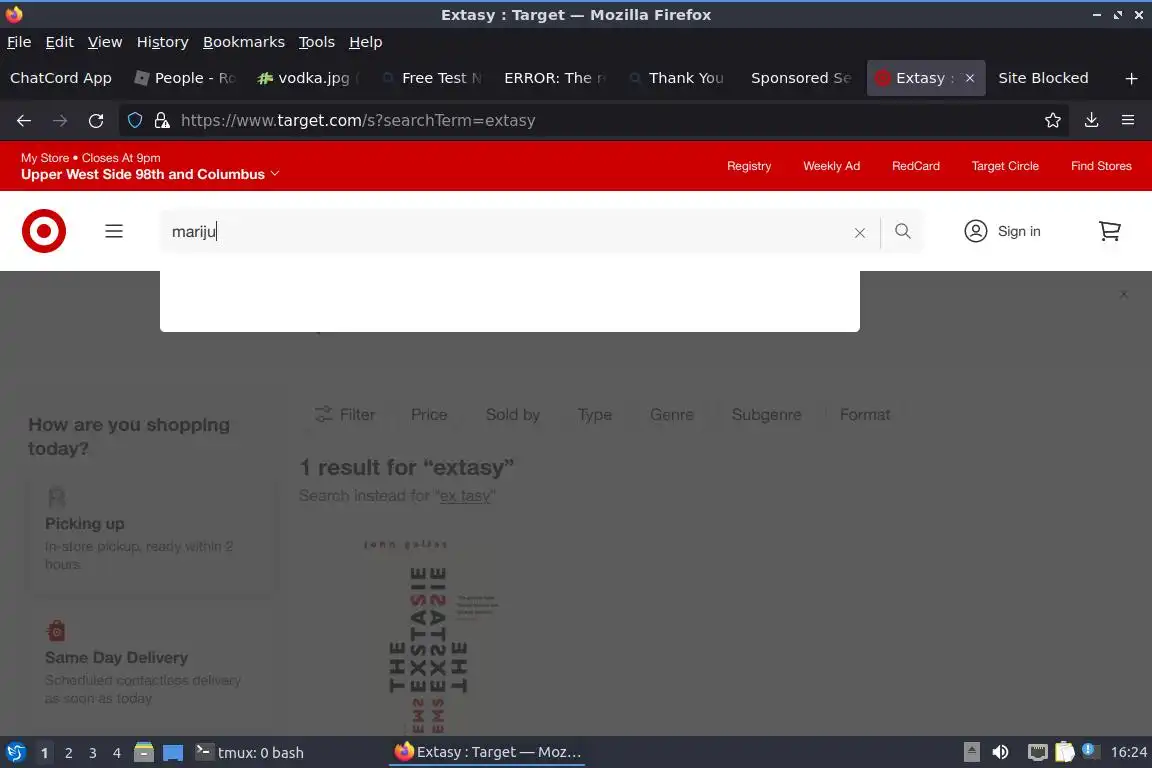The height and width of the screenshot is (768, 1152).
Task: Clear the search field with X
Action: pos(860,232)
